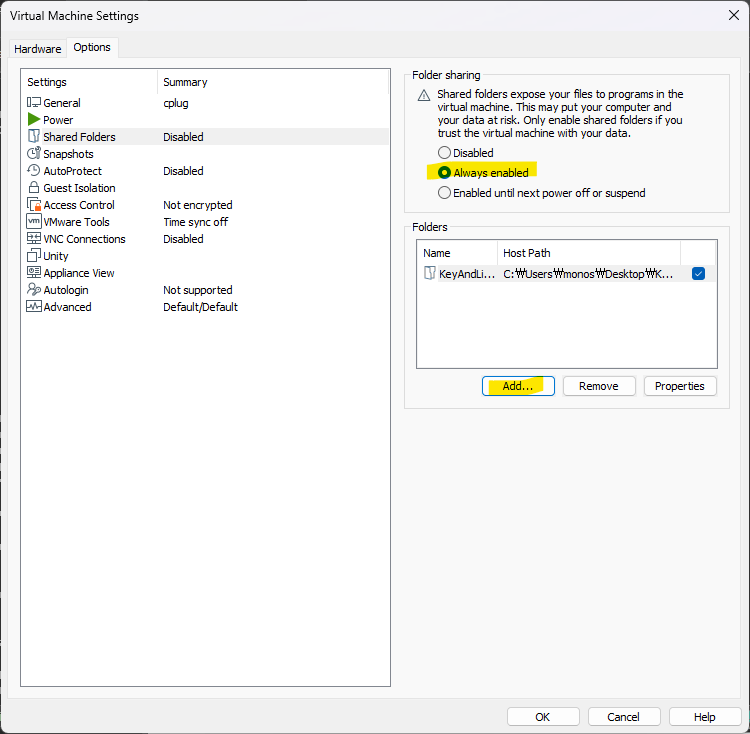The width and height of the screenshot is (750, 734).
Task: Click the VMware Tools vm icon
Action: pyautogui.click(x=33, y=221)
